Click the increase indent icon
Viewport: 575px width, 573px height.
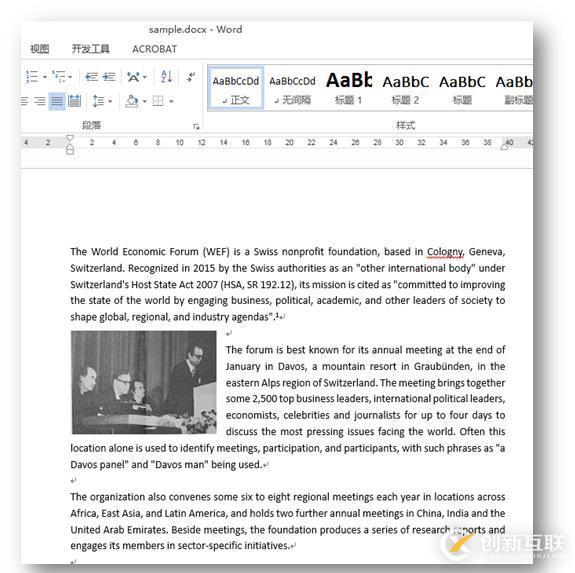109,77
